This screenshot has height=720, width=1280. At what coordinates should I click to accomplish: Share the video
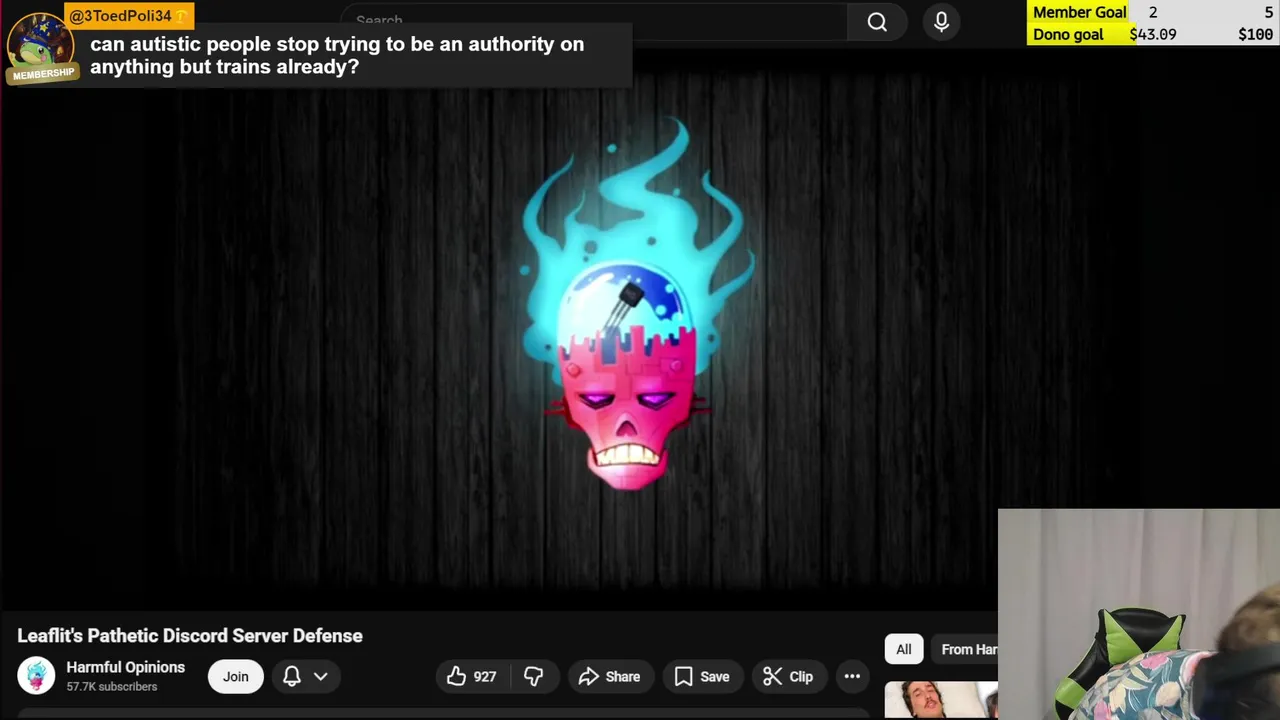tap(609, 677)
